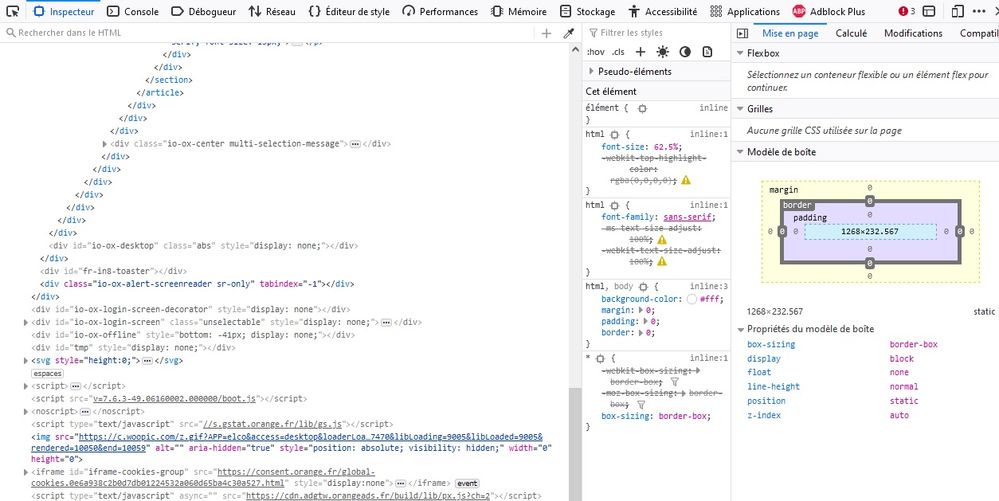Toggle dark color scheme simulation

point(685,52)
